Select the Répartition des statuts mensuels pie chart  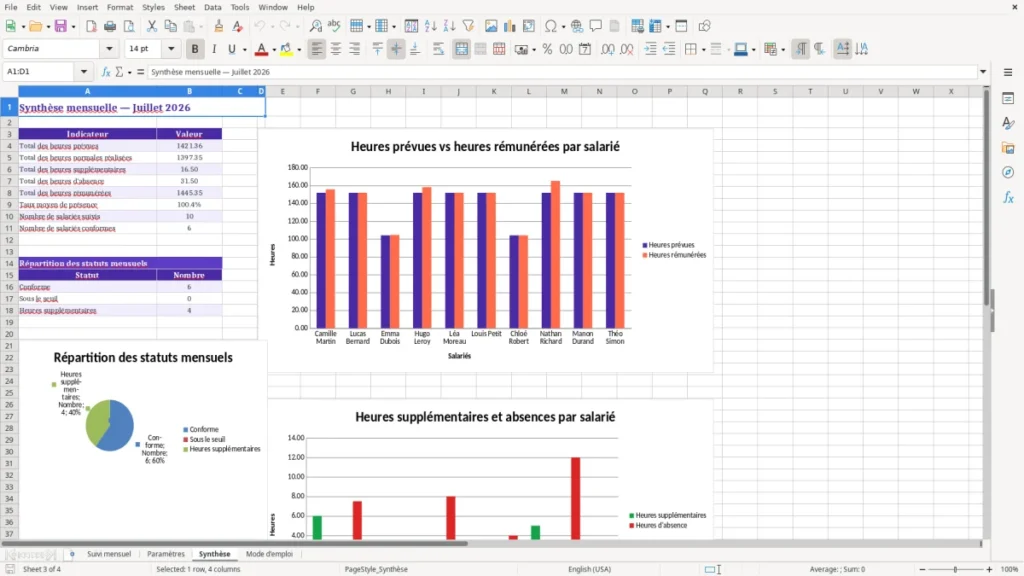142,439
